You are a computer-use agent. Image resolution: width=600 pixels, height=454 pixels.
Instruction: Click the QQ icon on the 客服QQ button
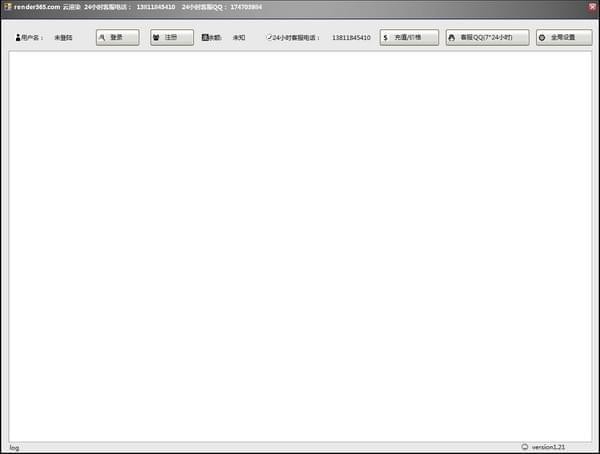[x=451, y=38]
